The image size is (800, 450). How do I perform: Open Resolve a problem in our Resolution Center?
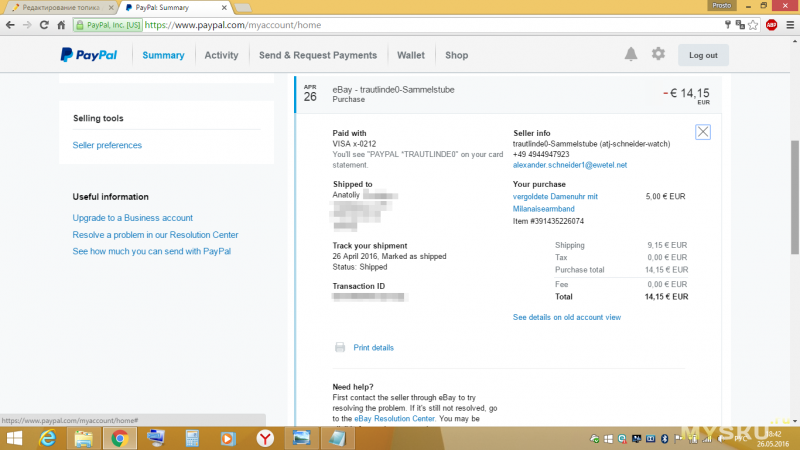155,235
